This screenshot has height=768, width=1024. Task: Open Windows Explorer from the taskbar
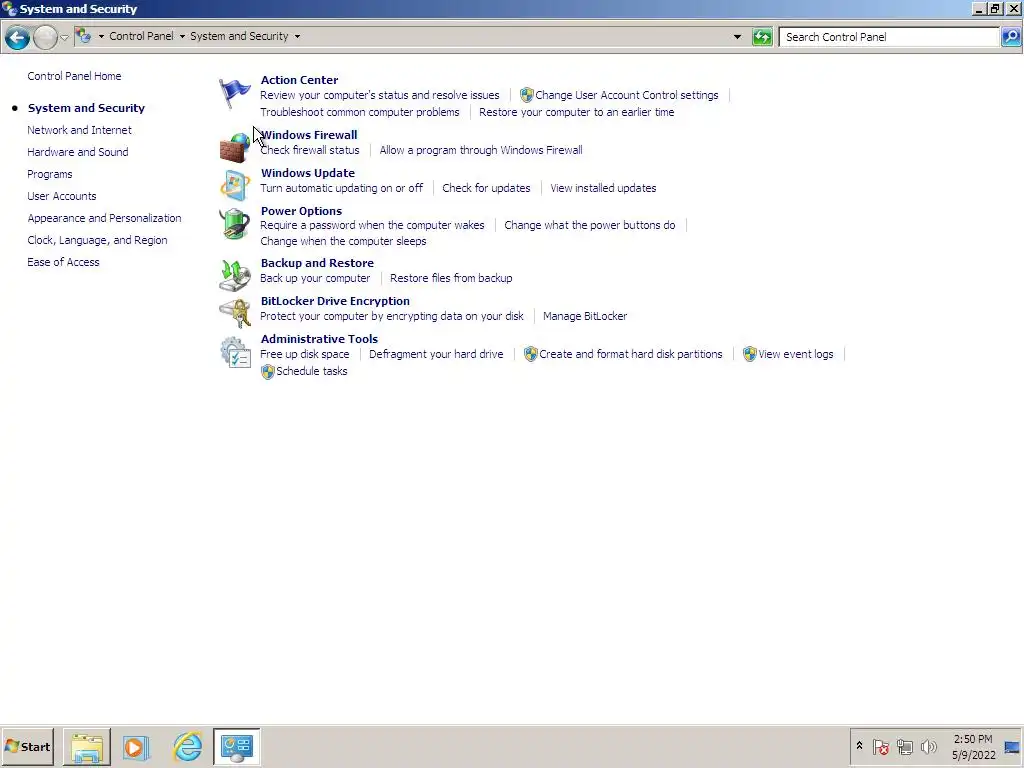(87, 746)
